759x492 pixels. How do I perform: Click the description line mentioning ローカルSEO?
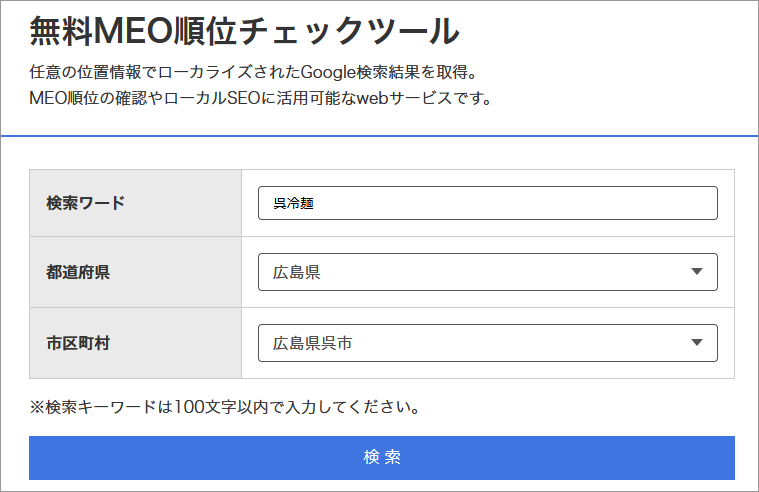click(261, 99)
